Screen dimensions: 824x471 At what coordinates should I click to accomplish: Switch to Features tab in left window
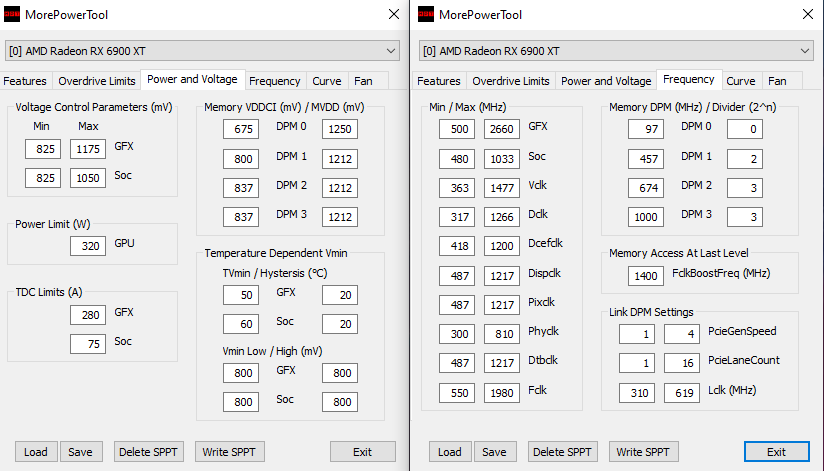click(x=25, y=81)
